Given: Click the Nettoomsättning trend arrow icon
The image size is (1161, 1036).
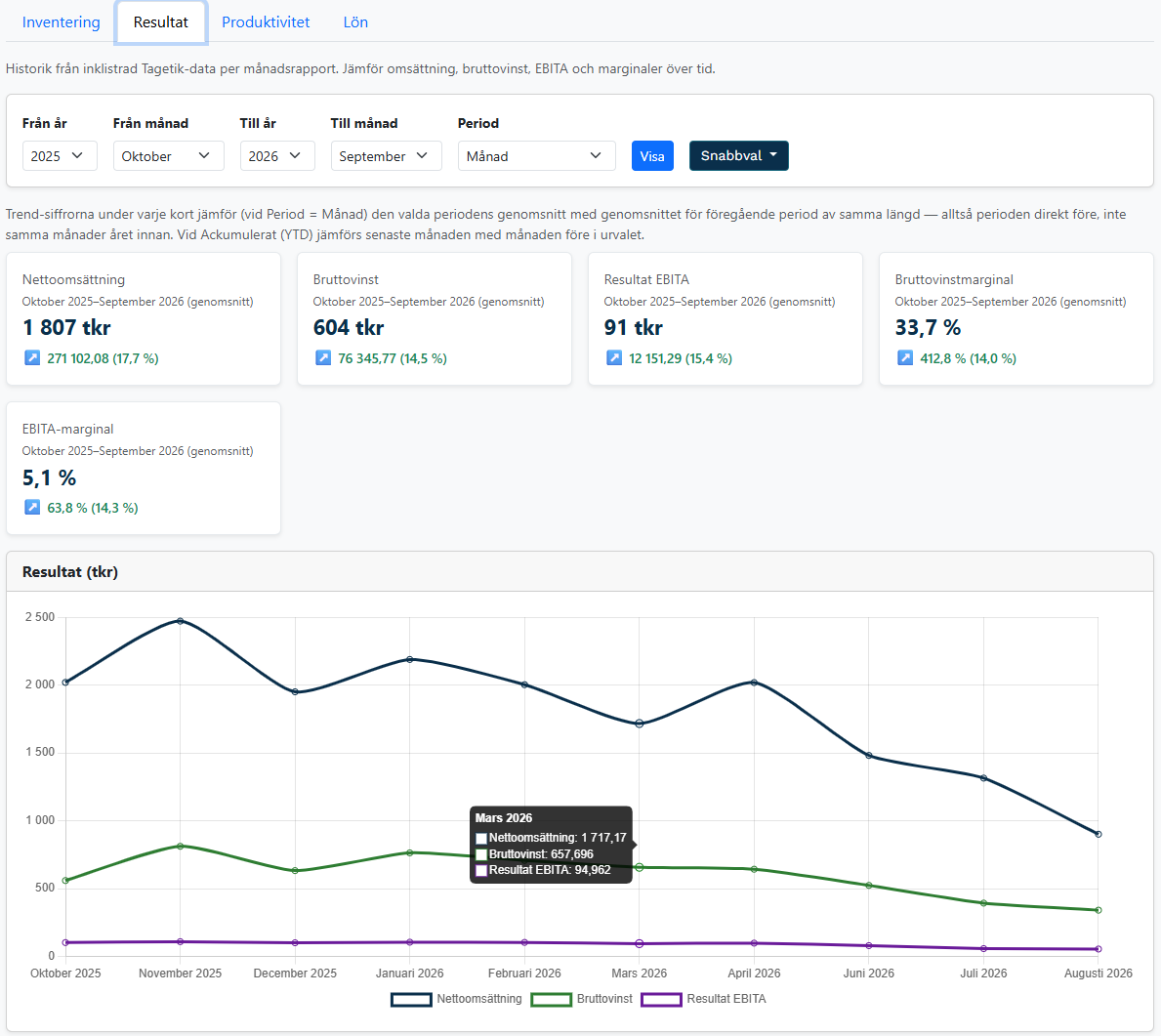Looking at the screenshot, I should [x=32, y=358].
